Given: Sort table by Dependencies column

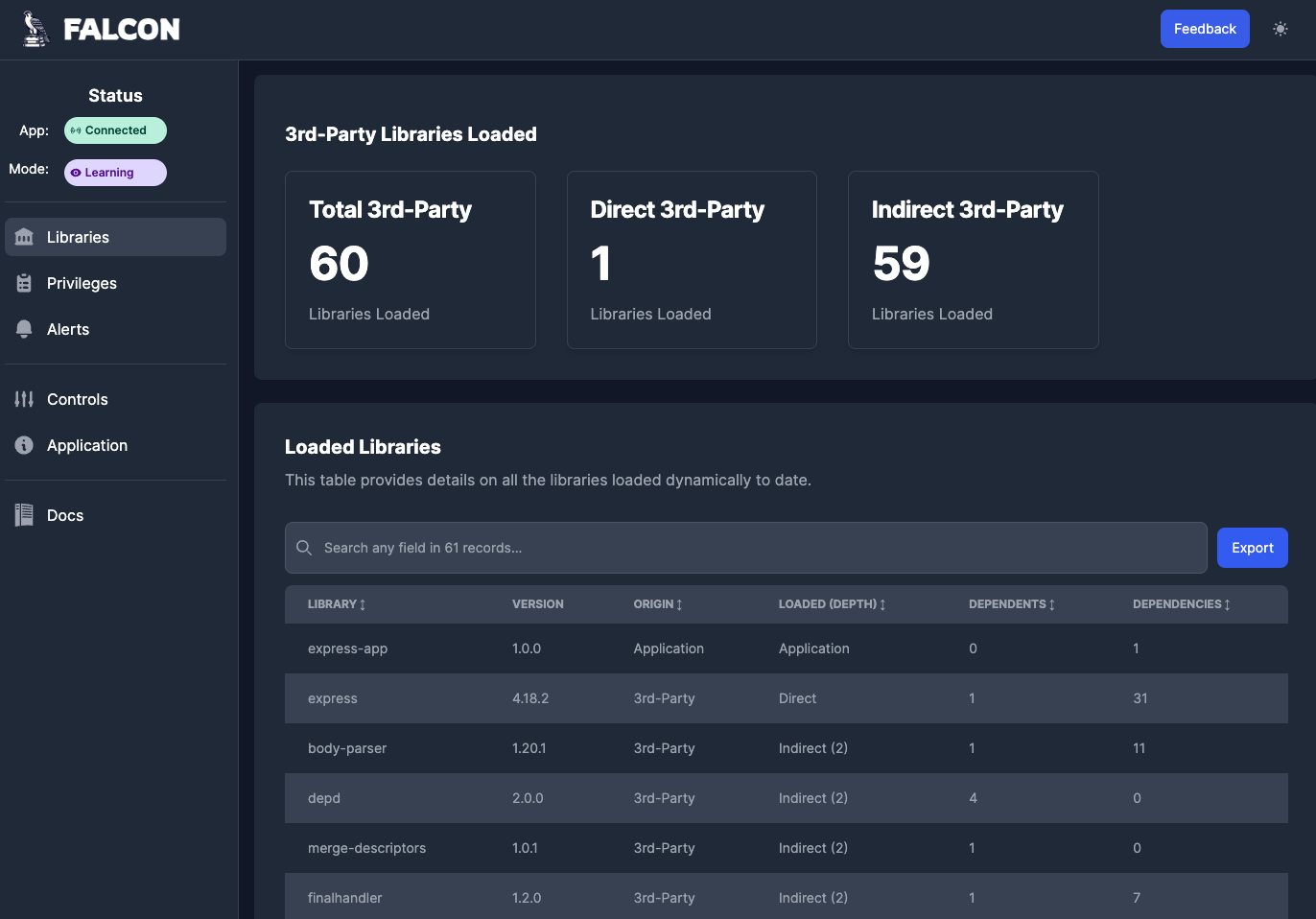Looking at the screenshot, I should [x=1182, y=604].
